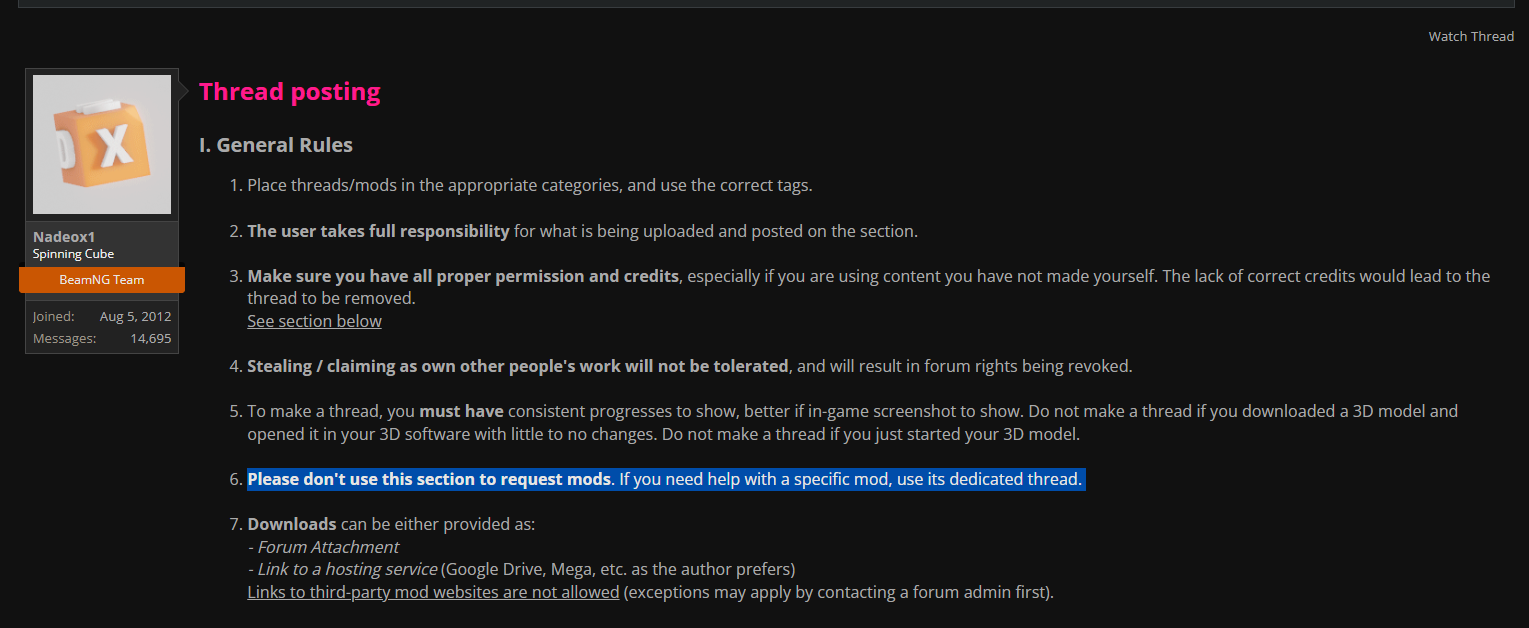Click the bold 'must have' text in rule five
The height and width of the screenshot is (628, 1529).
point(461,411)
